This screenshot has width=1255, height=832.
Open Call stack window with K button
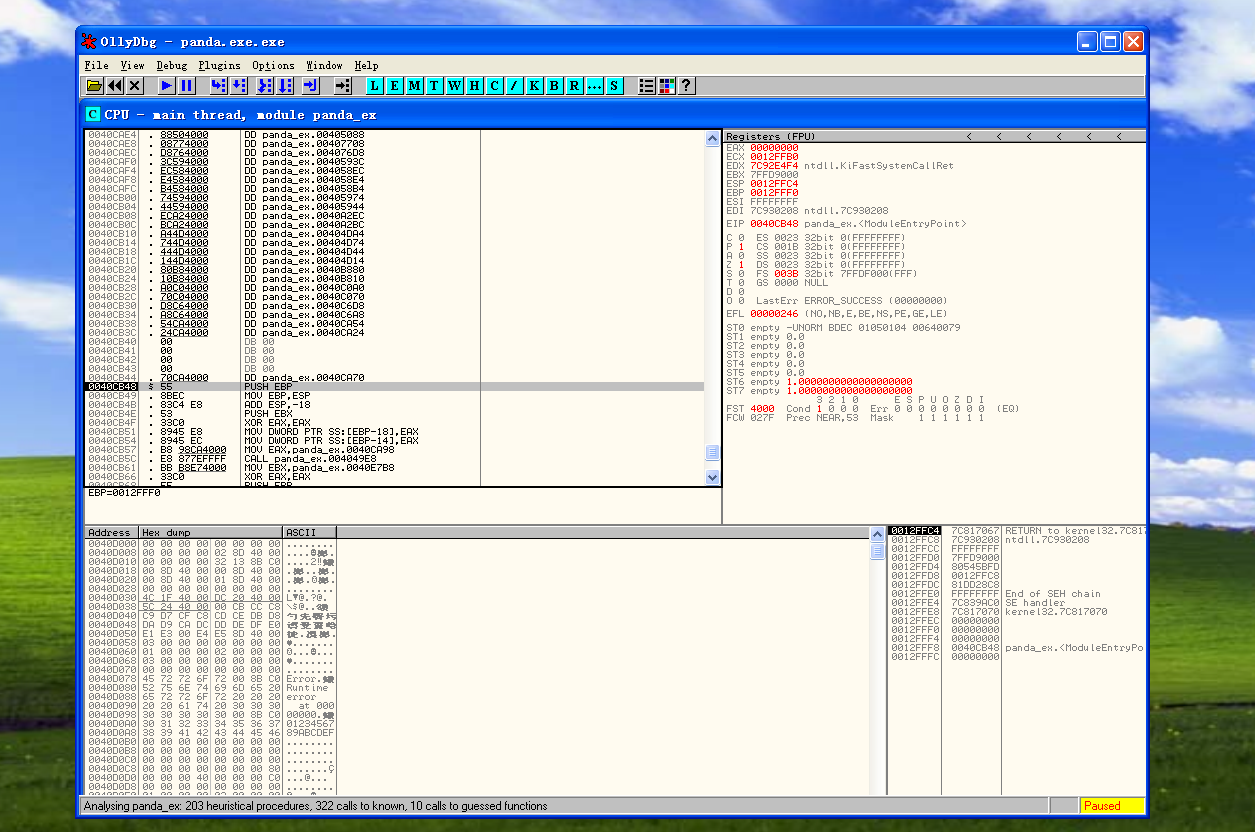[535, 86]
